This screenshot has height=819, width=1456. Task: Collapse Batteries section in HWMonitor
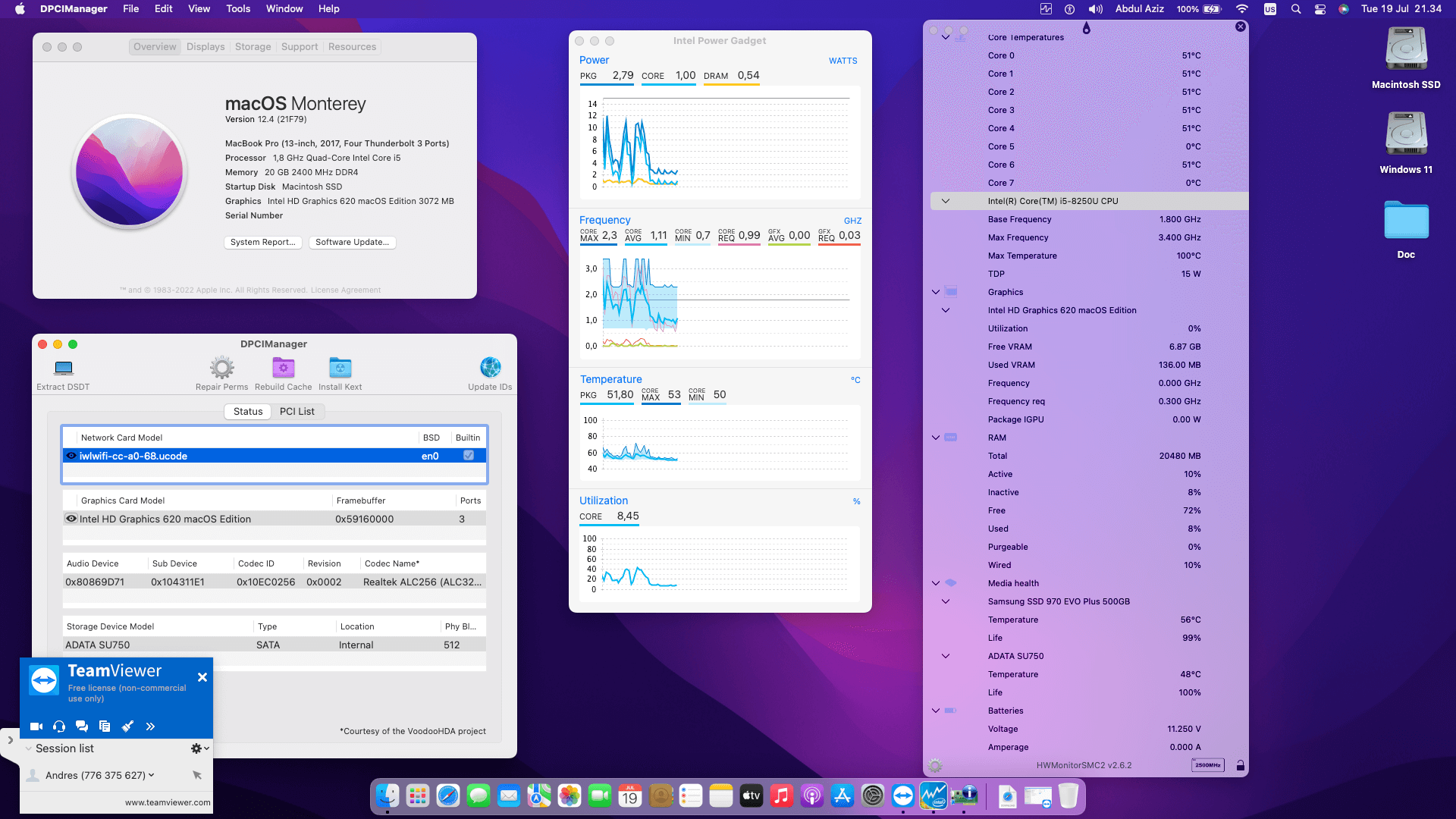pyautogui.click(x=936, y=711)
